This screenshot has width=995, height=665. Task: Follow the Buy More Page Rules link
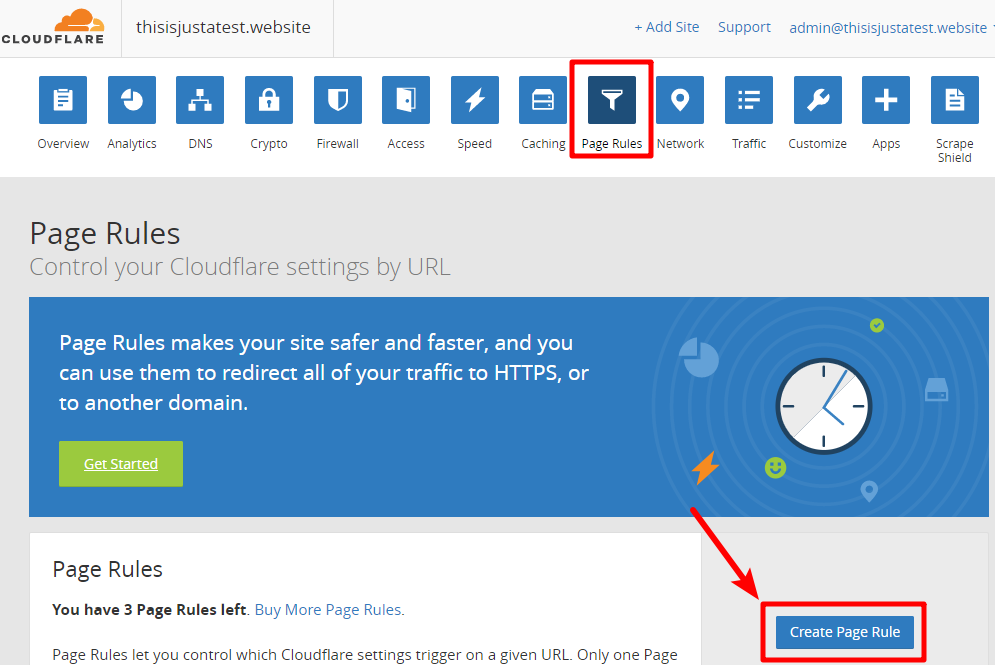[329, 610]
